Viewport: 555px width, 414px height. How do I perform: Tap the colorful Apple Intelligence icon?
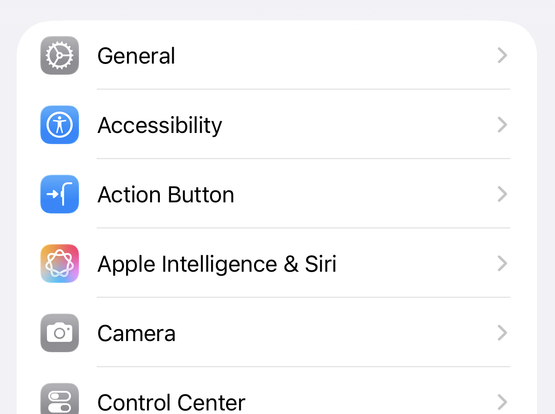59,264
